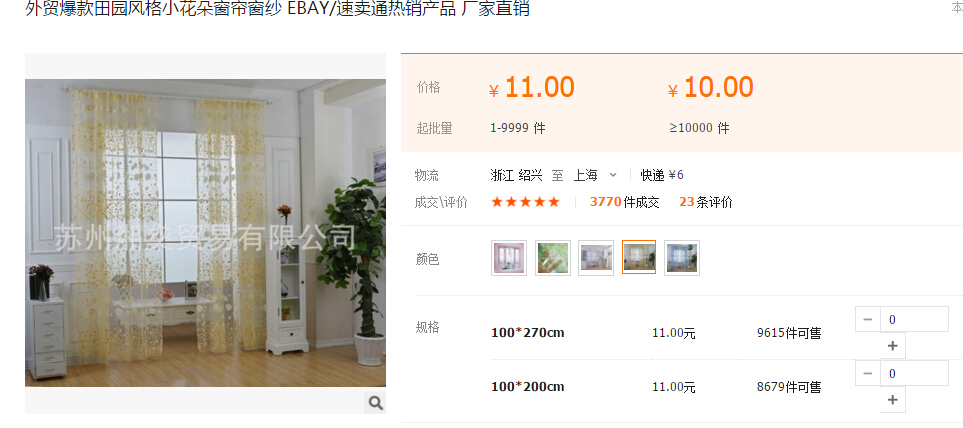
Task: Open the magnifier zoom icon on product image
Action: [376, 403]
